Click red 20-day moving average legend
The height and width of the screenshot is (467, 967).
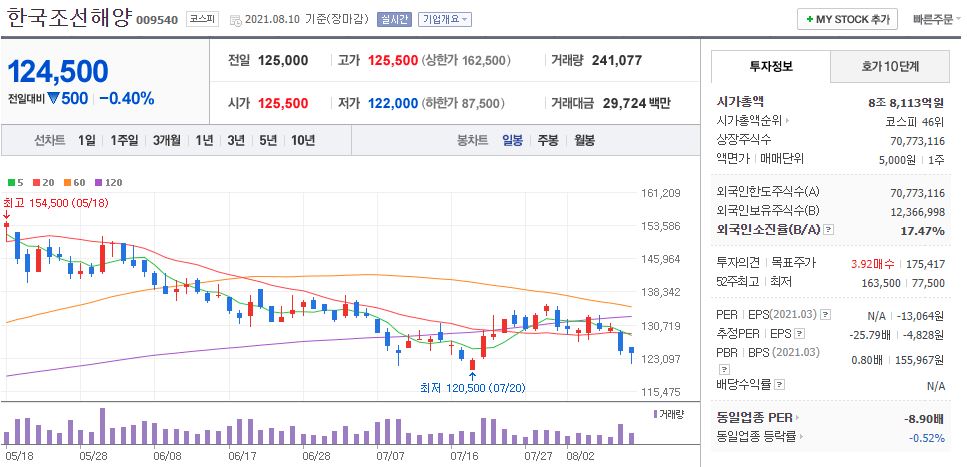coord(44,183)
